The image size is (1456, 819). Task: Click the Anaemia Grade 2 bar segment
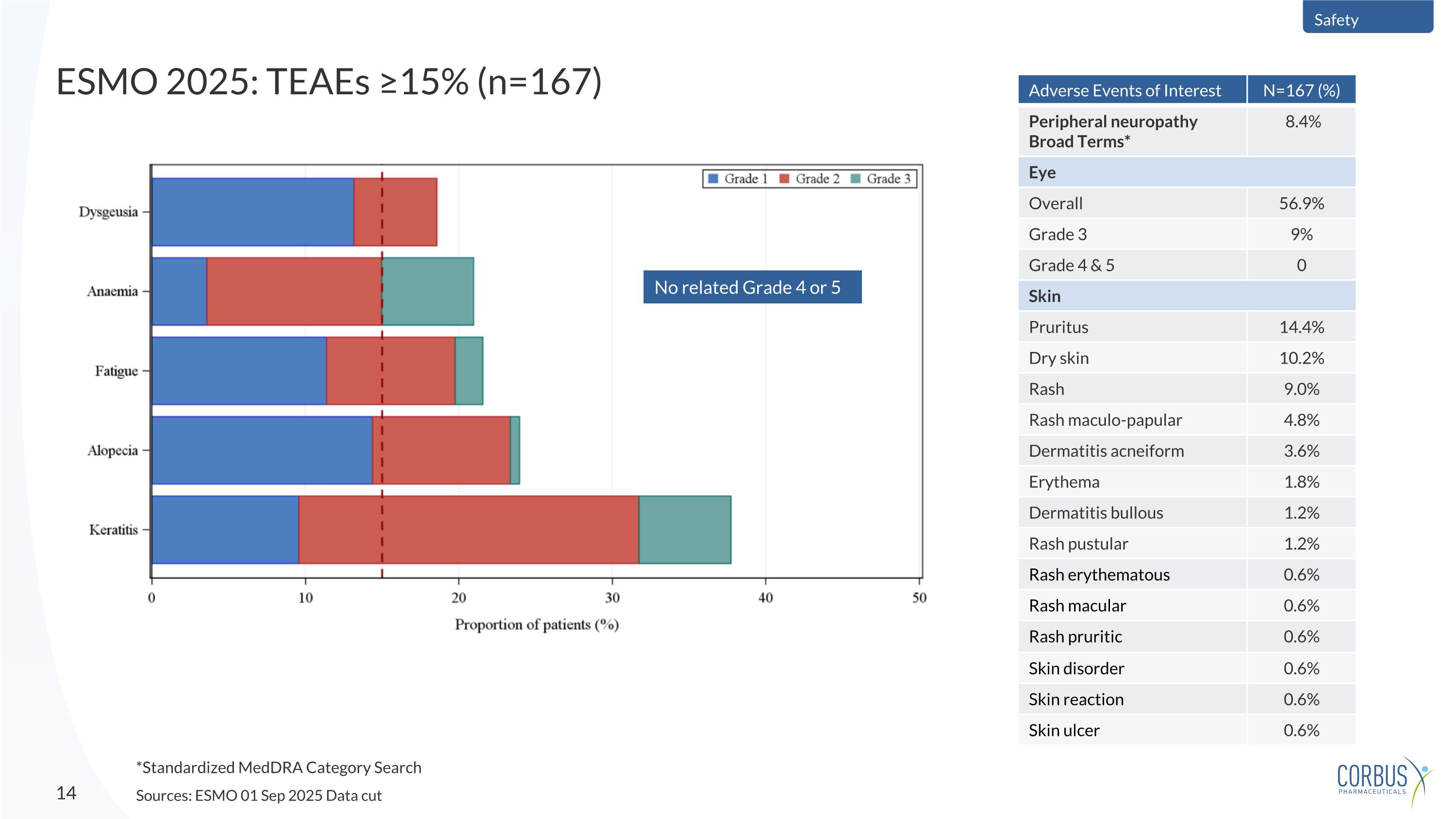pos(294,291)
